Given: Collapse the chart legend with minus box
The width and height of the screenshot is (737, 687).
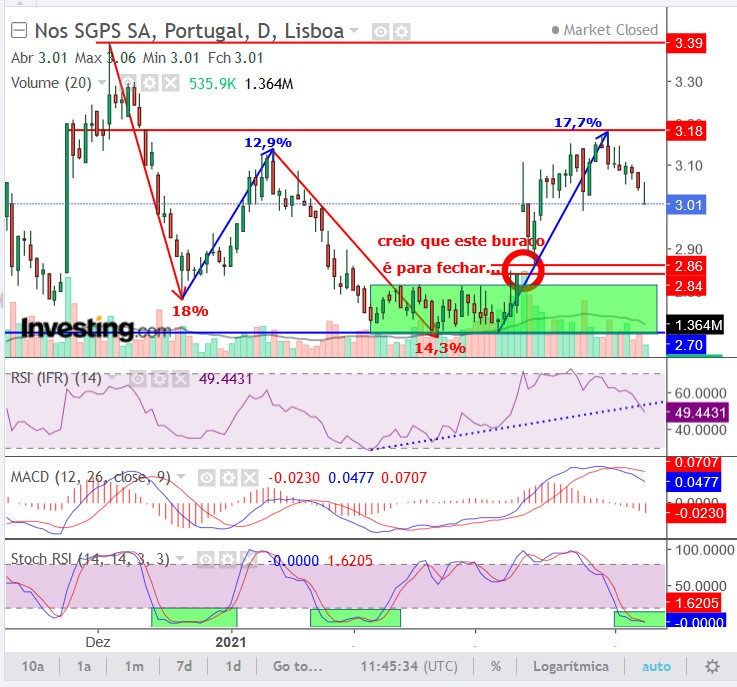Looking at the screenshot, I should 19,31.
